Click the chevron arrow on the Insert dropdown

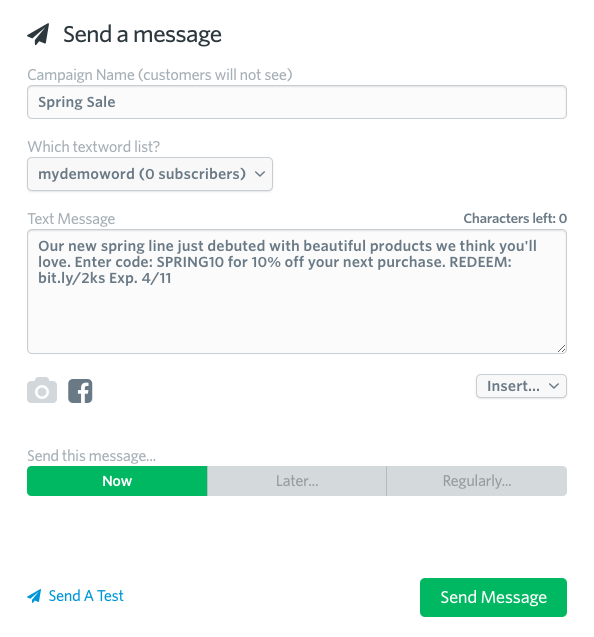554,386
